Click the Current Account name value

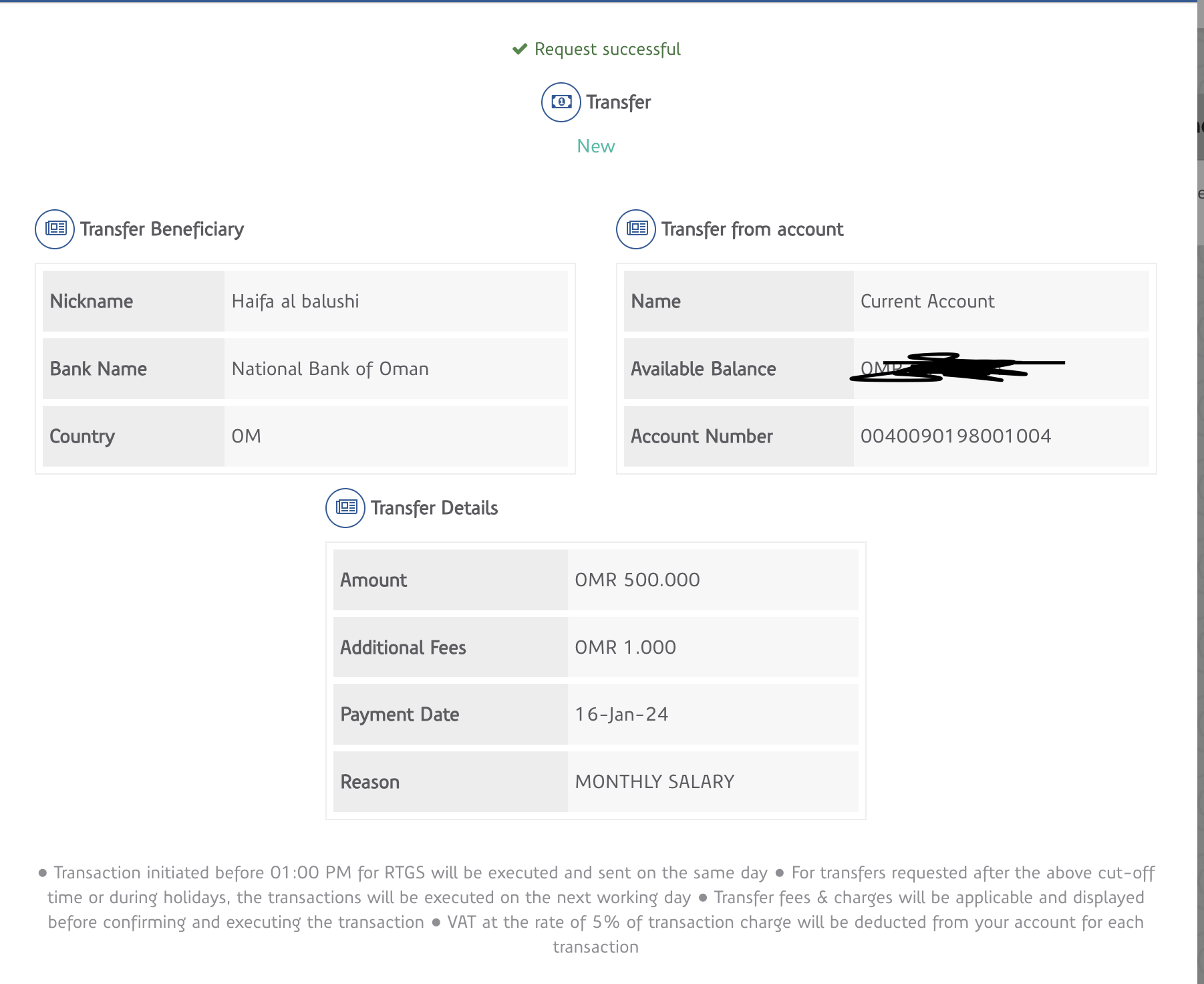tap(927, 301)
